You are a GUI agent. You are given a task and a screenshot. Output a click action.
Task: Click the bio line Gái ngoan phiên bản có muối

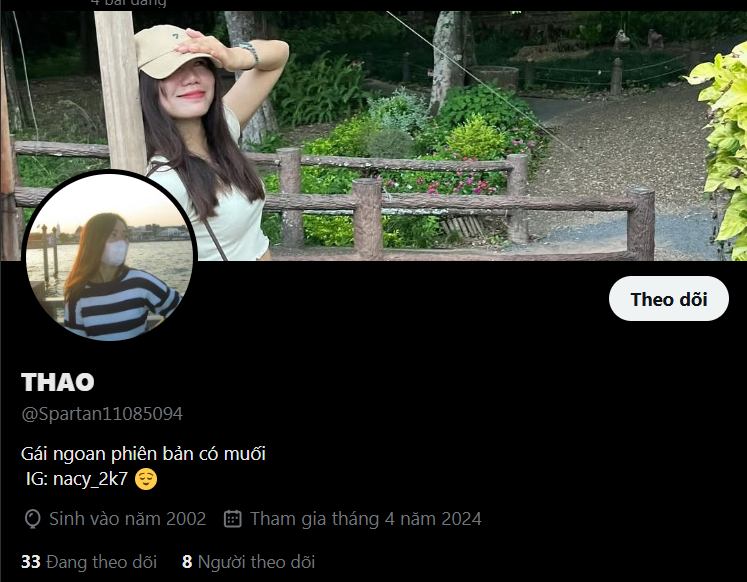pyautogui.click(x=143, y=454)
